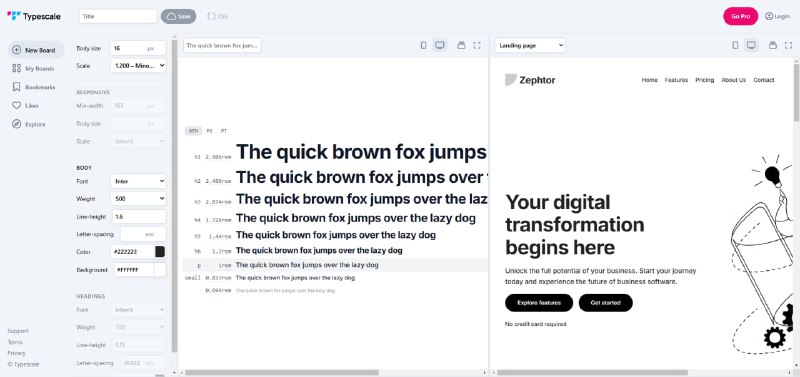This screenshot has width=800, height=377.
Task: Switch landing page preview to mobile view
Action: tap(735, 45)
